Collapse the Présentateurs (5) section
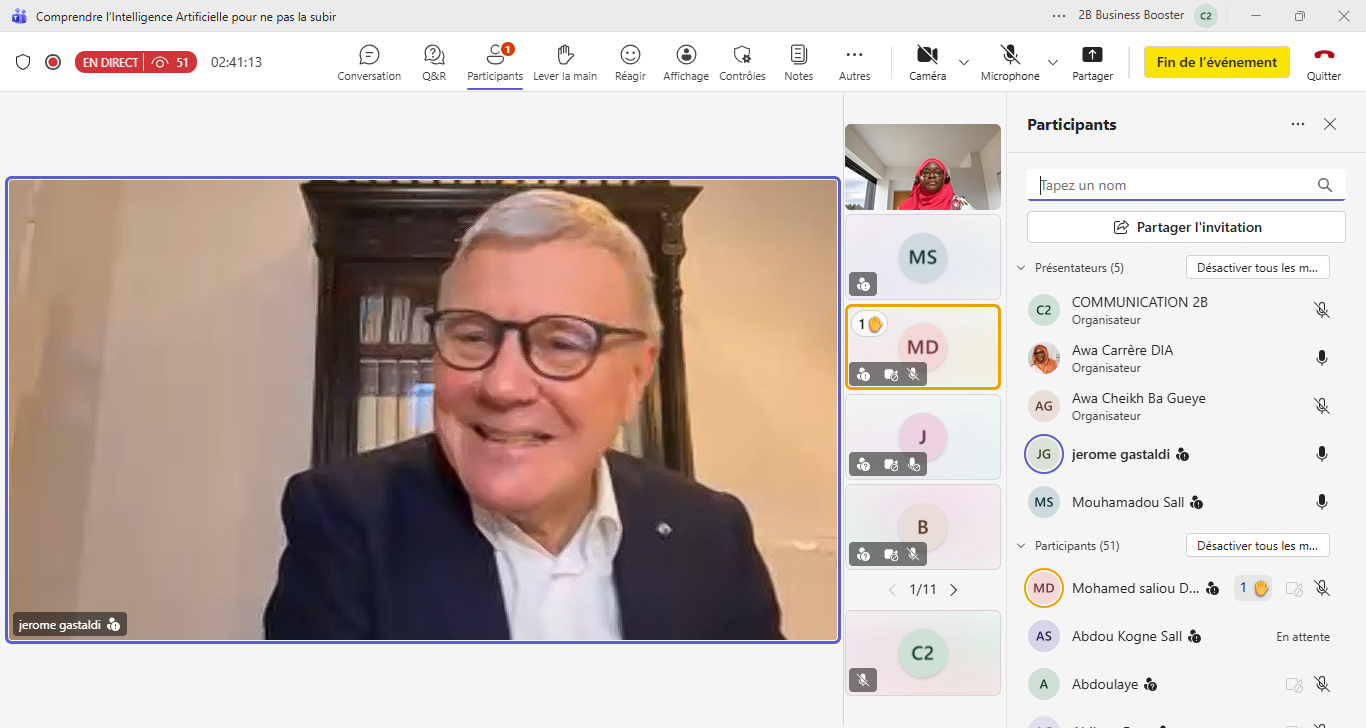The height and width of the screenshot is (728, 1366). [1021, 268]
